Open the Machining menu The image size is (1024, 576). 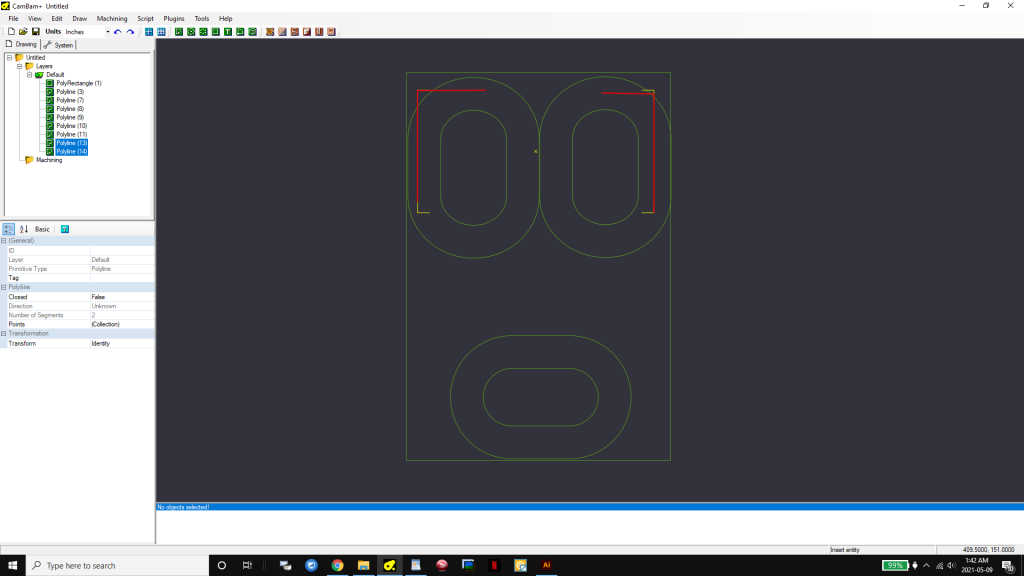[x=112, y=18]
